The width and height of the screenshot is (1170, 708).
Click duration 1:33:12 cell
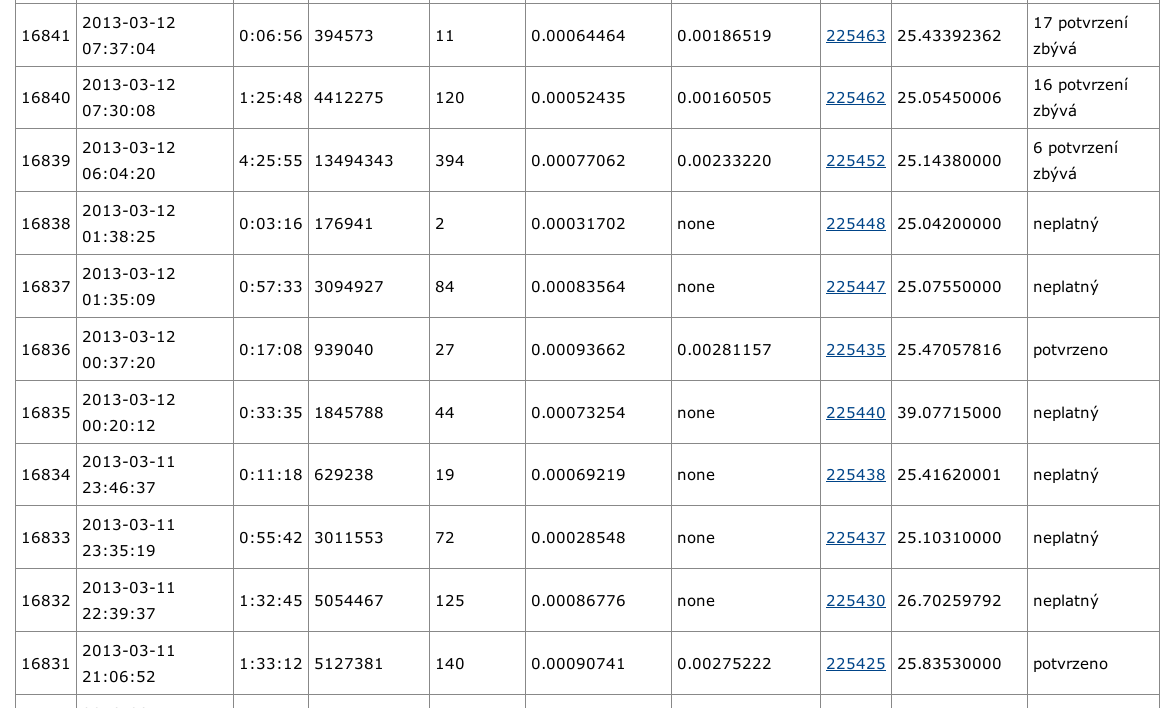(x=270, y=664)
